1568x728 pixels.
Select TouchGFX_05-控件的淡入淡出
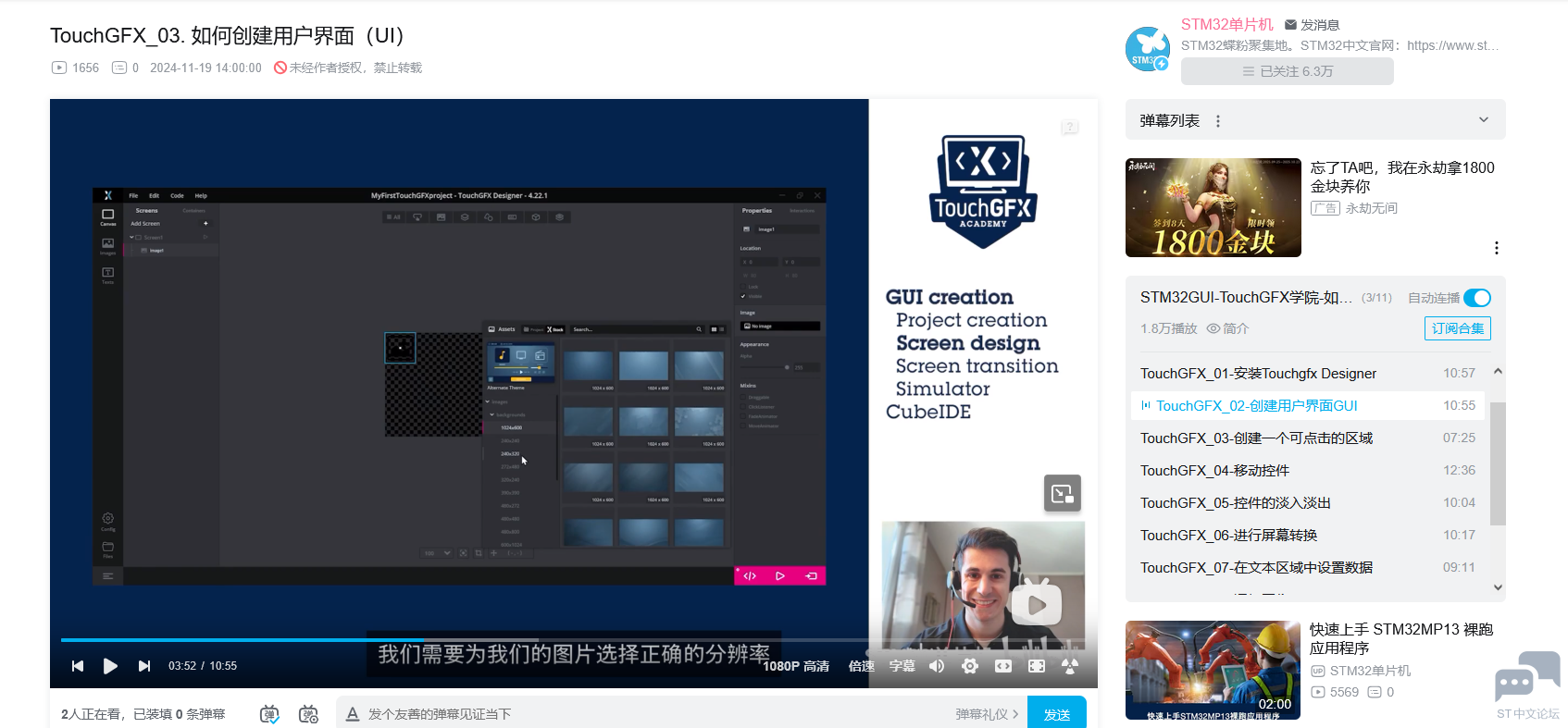(x=1308, y=503)
